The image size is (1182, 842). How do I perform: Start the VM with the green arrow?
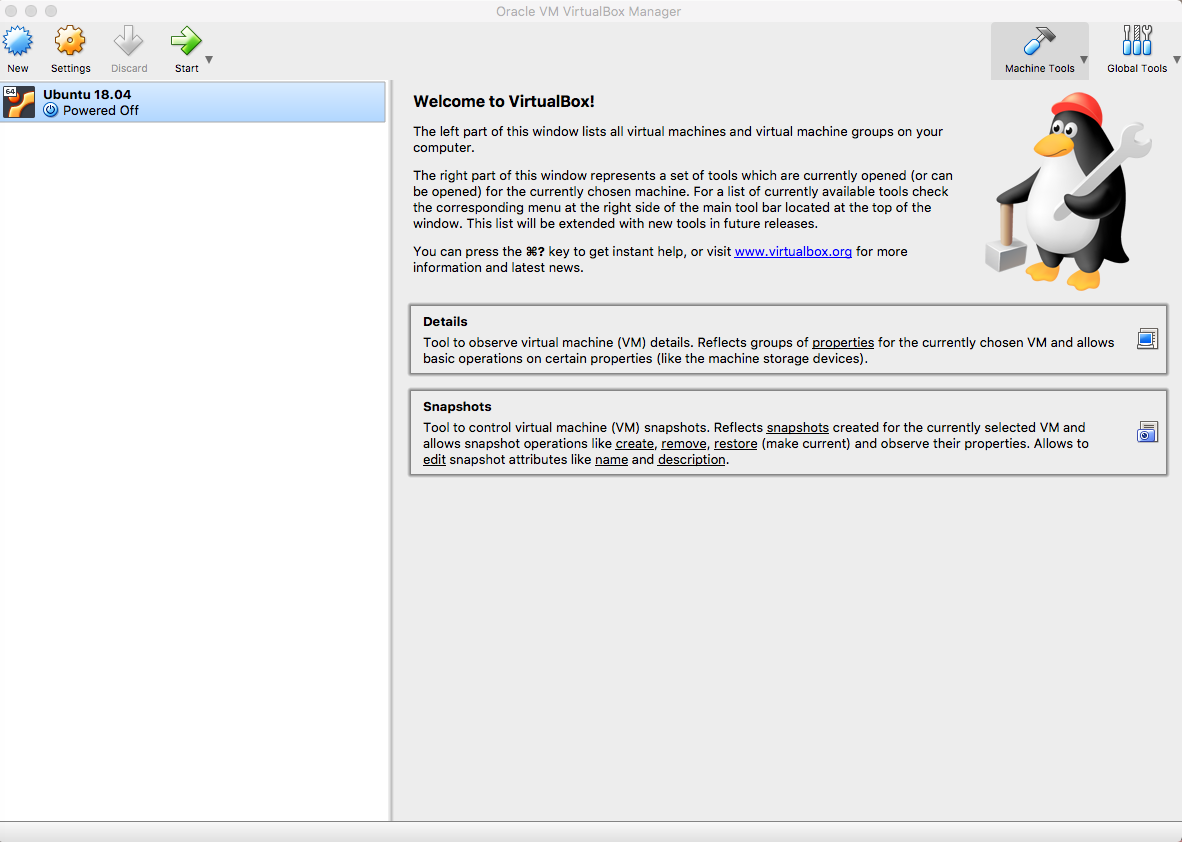[186, 41]
